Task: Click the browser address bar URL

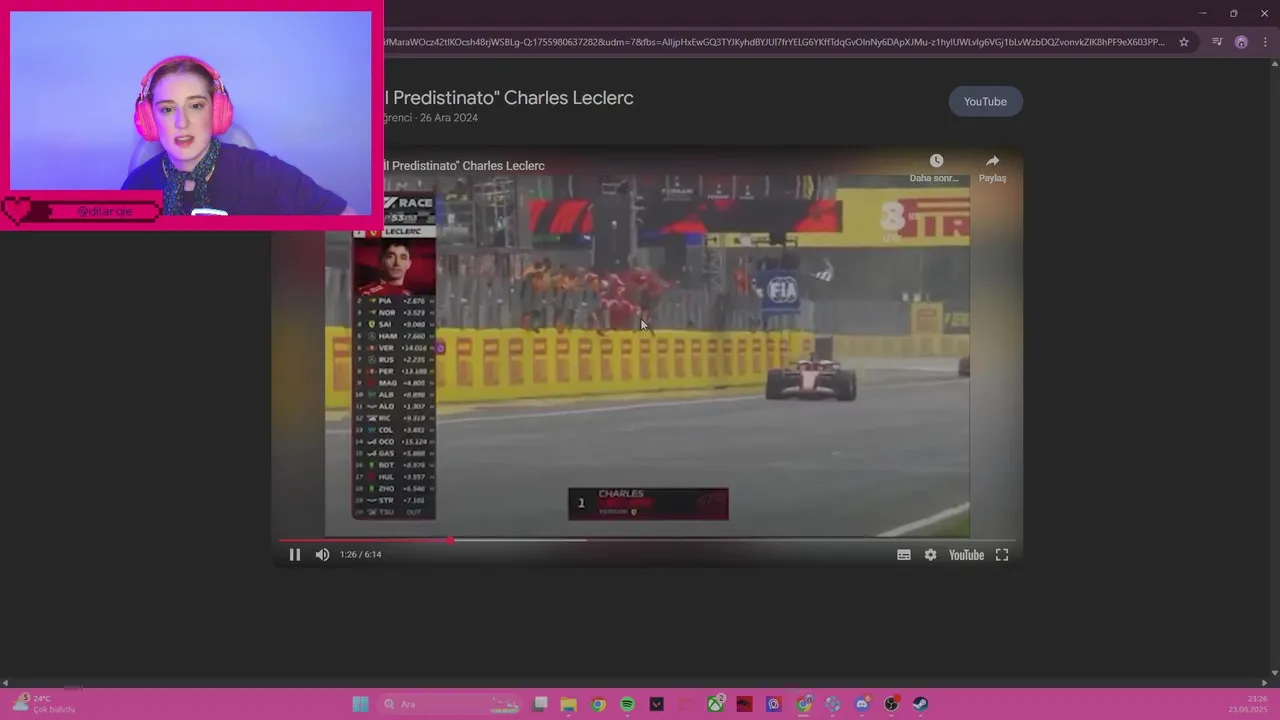Action: tap(773, 42)
